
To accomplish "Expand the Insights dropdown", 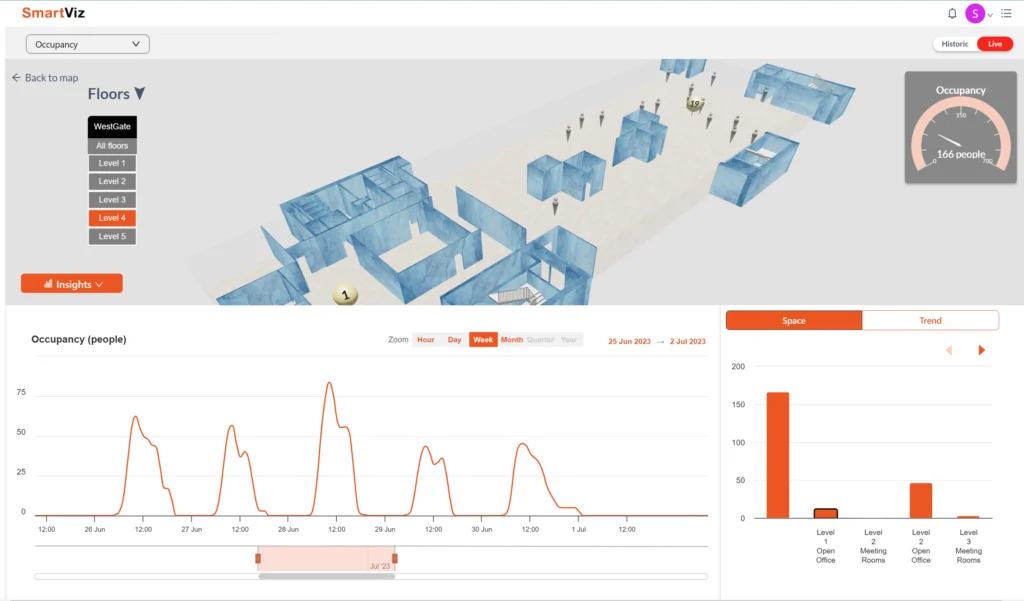I will (72, 284).
